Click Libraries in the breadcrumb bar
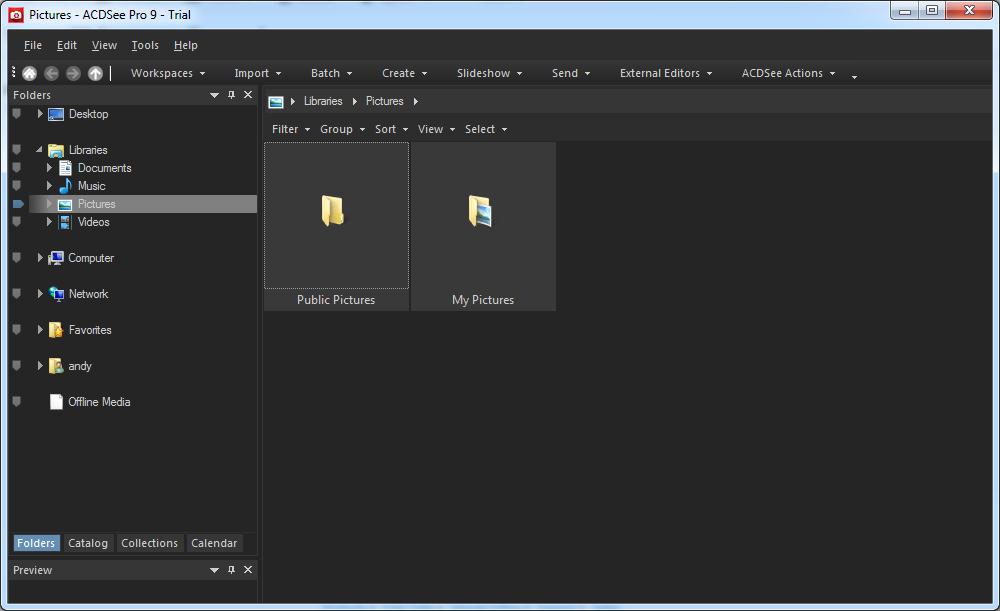Viewport: 1000px width, 611px height. (x=322, y=101)
